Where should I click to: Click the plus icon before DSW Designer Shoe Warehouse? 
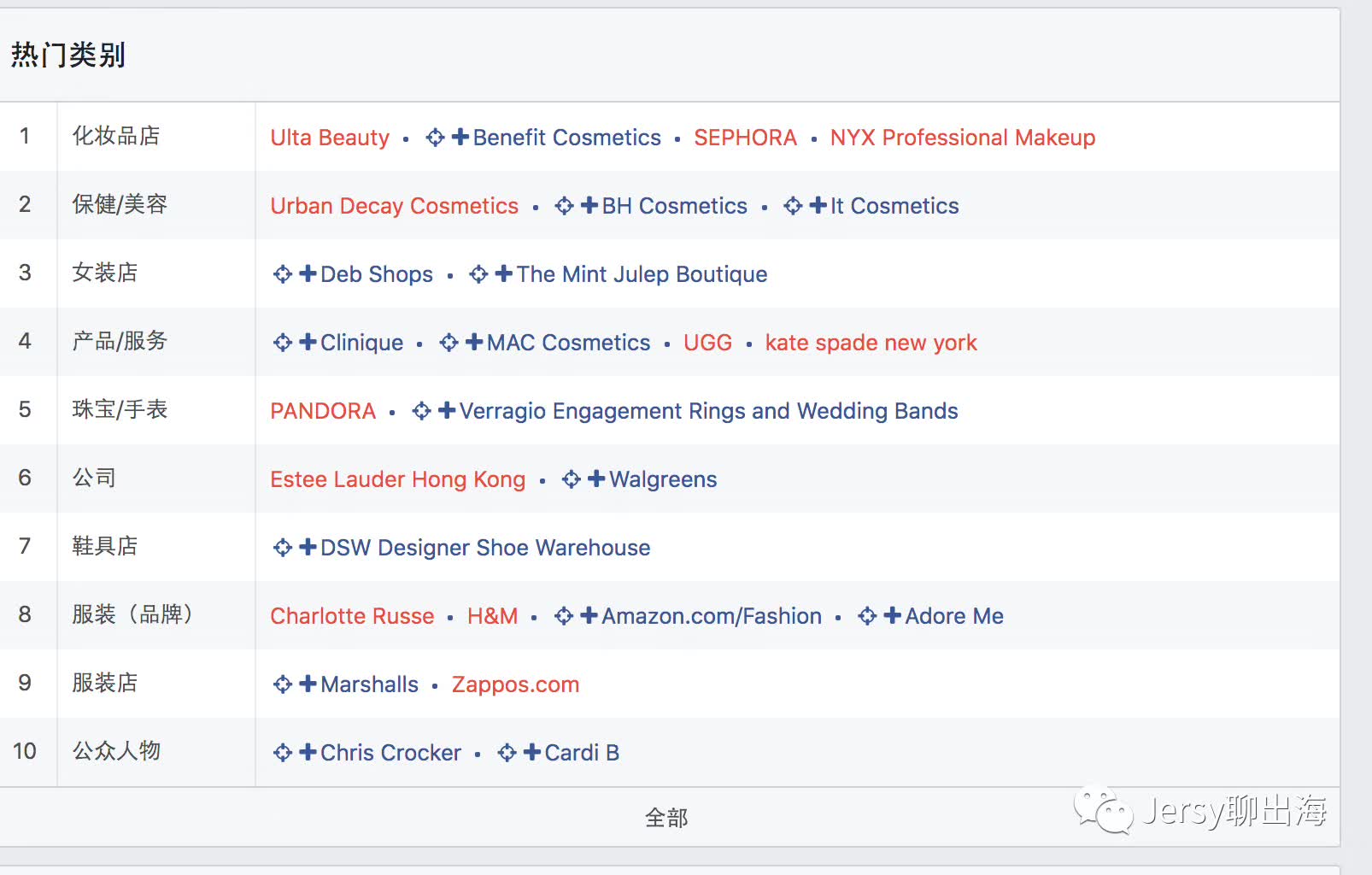308,547
